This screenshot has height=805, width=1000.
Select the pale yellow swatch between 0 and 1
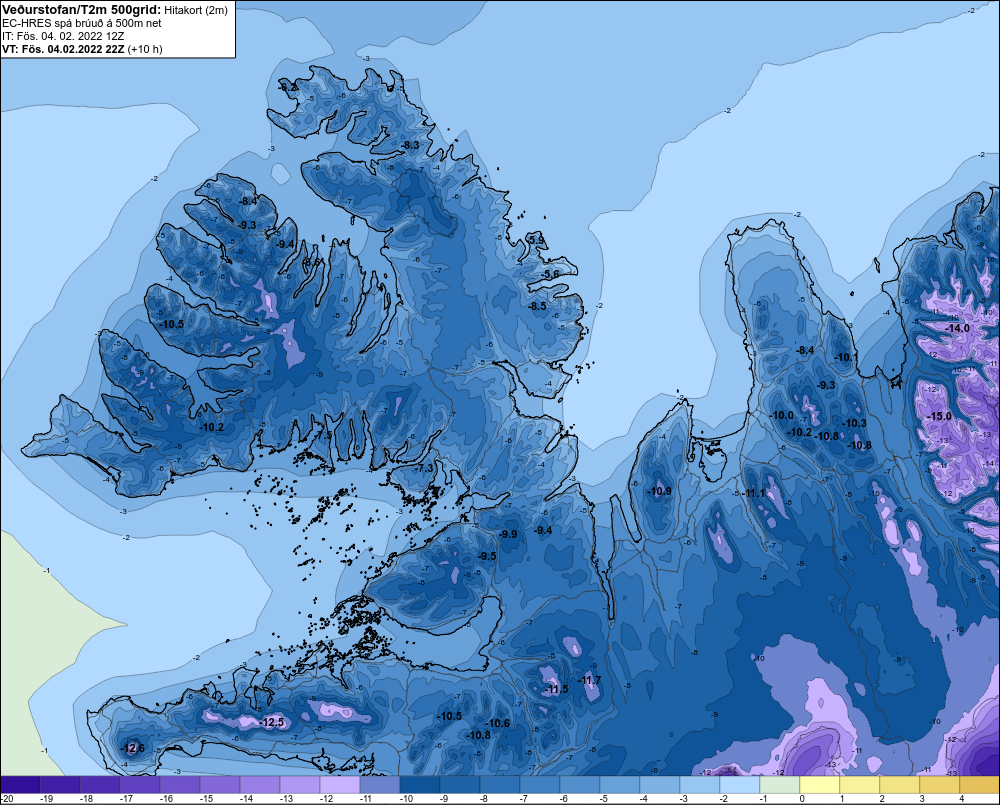tap(820, 785)
